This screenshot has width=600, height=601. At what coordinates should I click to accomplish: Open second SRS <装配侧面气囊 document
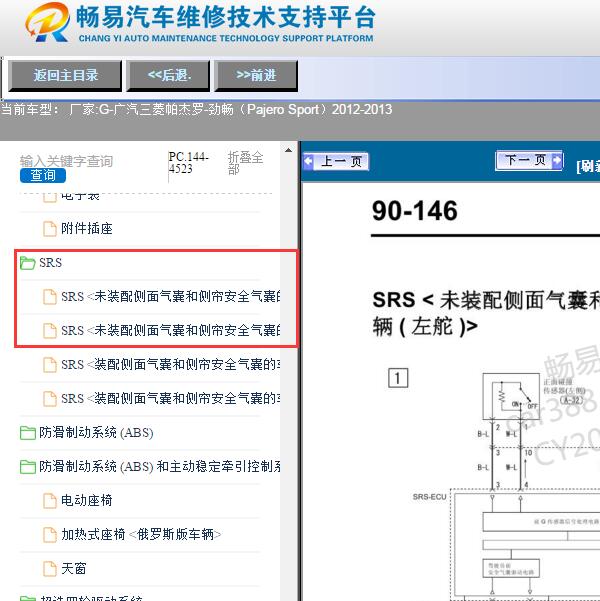(171, 399)
